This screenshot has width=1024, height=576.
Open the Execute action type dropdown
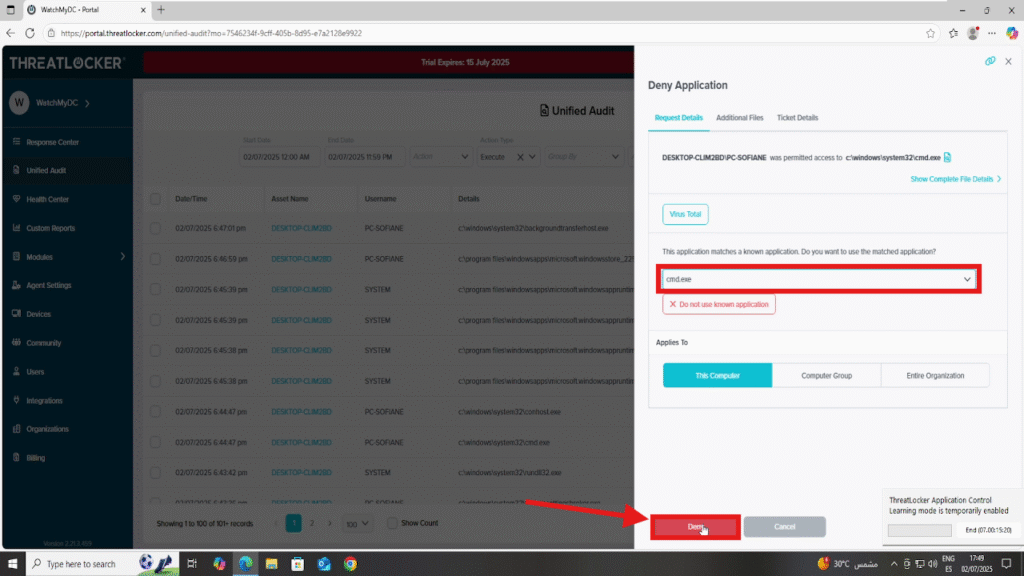[x=532, y=157]
